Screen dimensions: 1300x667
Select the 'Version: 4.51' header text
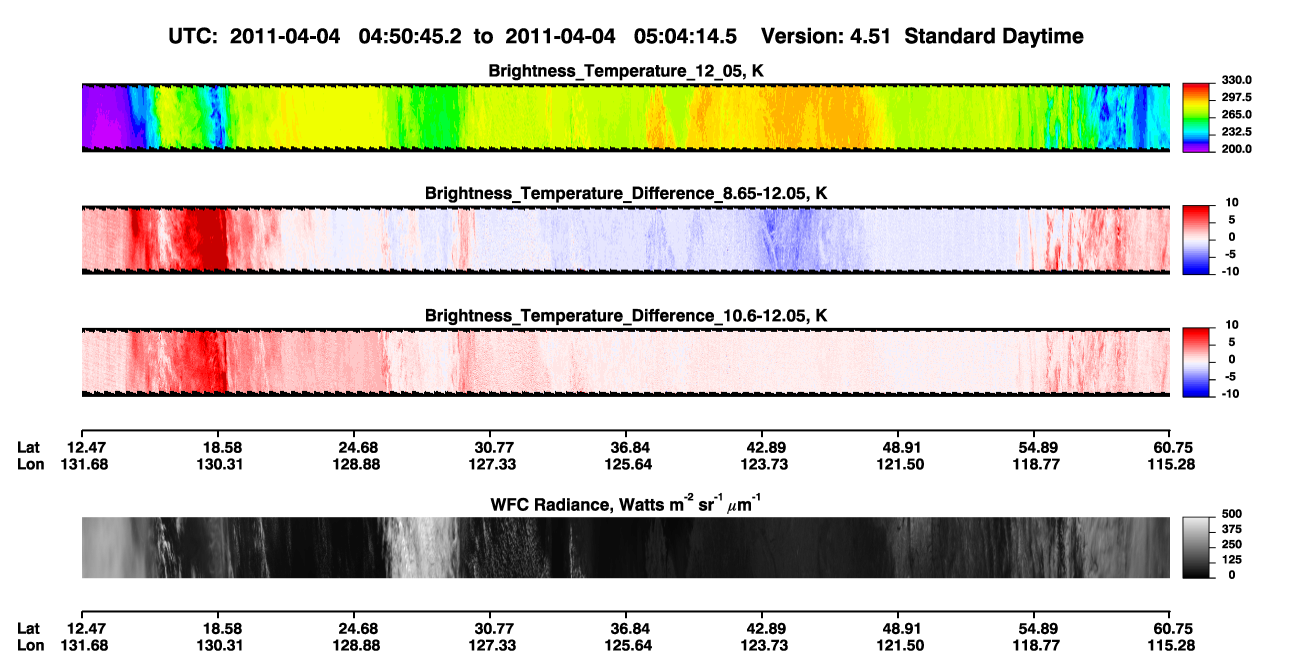pyautogui.click(x=826, y=36)
